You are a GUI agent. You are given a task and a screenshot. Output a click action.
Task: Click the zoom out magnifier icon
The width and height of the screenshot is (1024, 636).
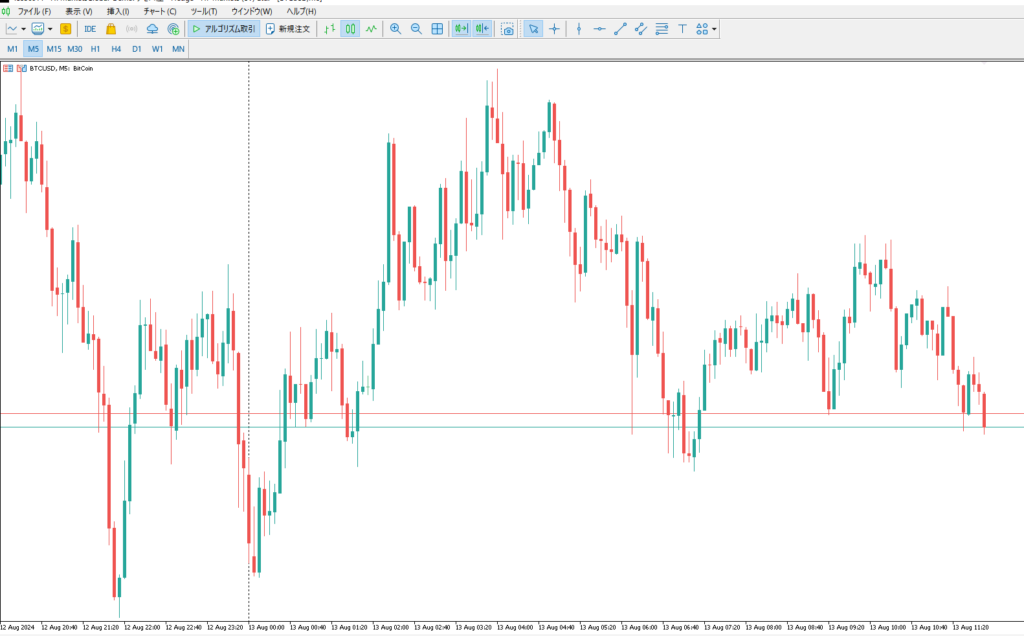point(416,29)
